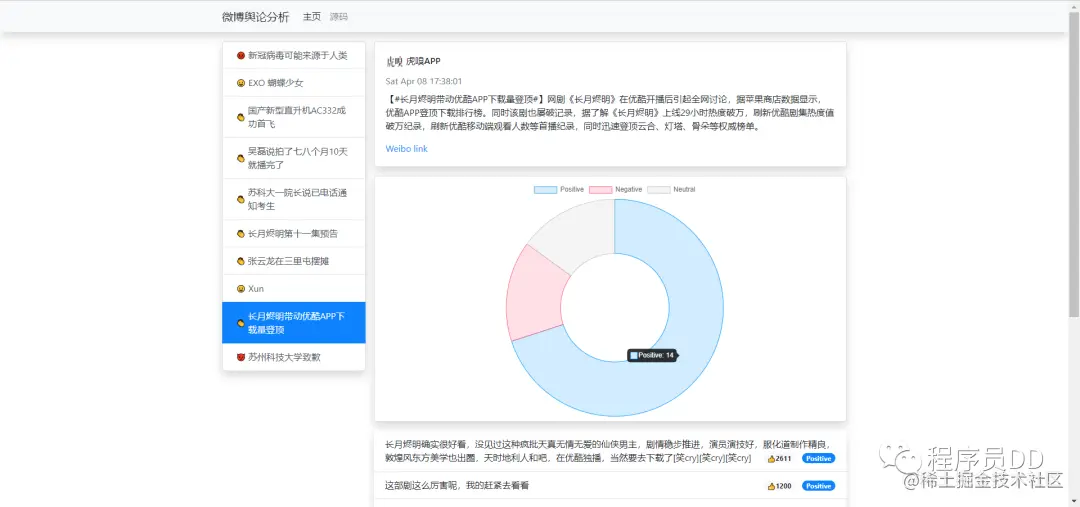Open the 源码 navigation link
This screenshot has height=507, width=1080.
pyautogui.click(x=339, y=17)
